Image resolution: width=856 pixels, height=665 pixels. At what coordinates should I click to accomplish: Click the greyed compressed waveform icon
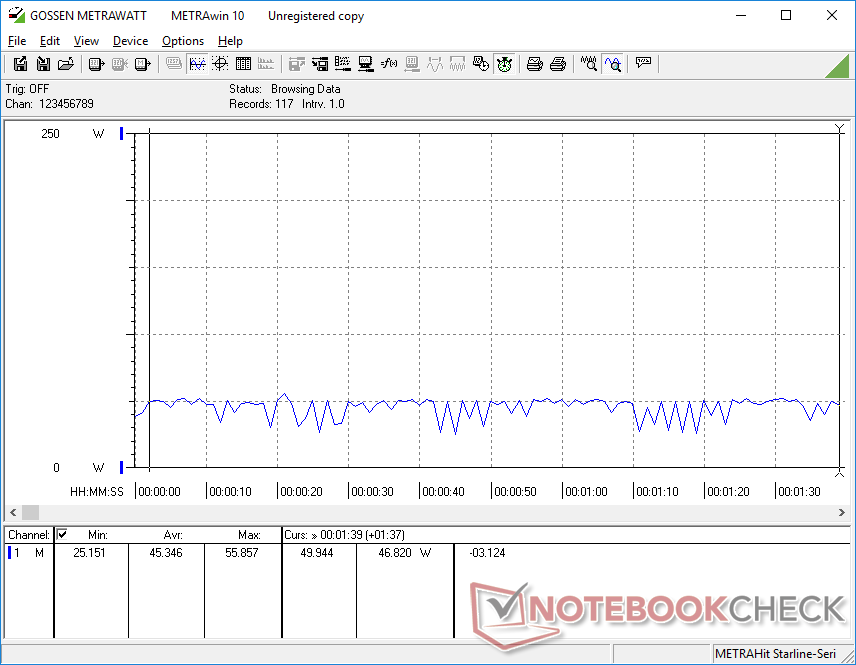click(457, 64)
